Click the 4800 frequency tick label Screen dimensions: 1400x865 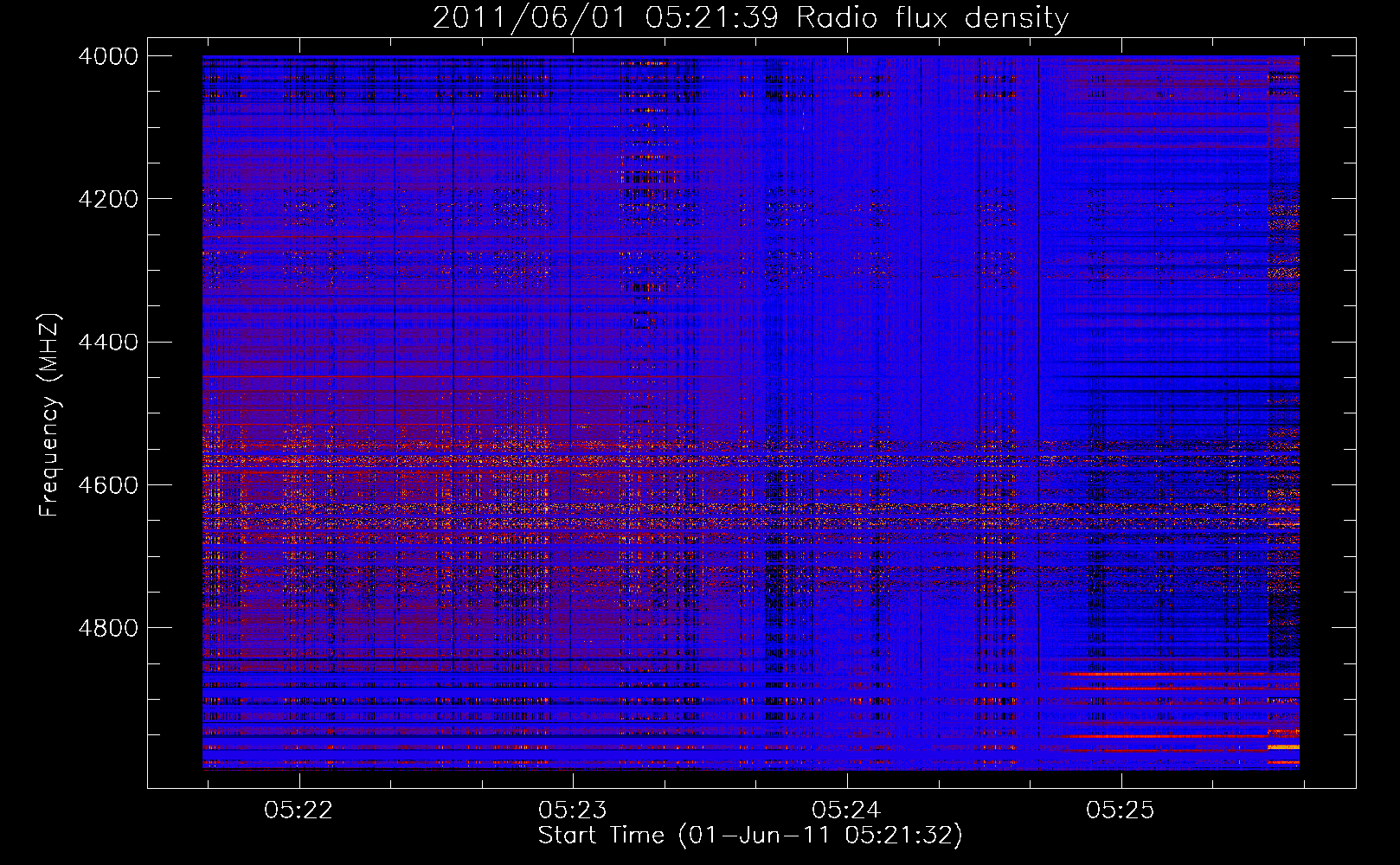(x=108, y=627)
